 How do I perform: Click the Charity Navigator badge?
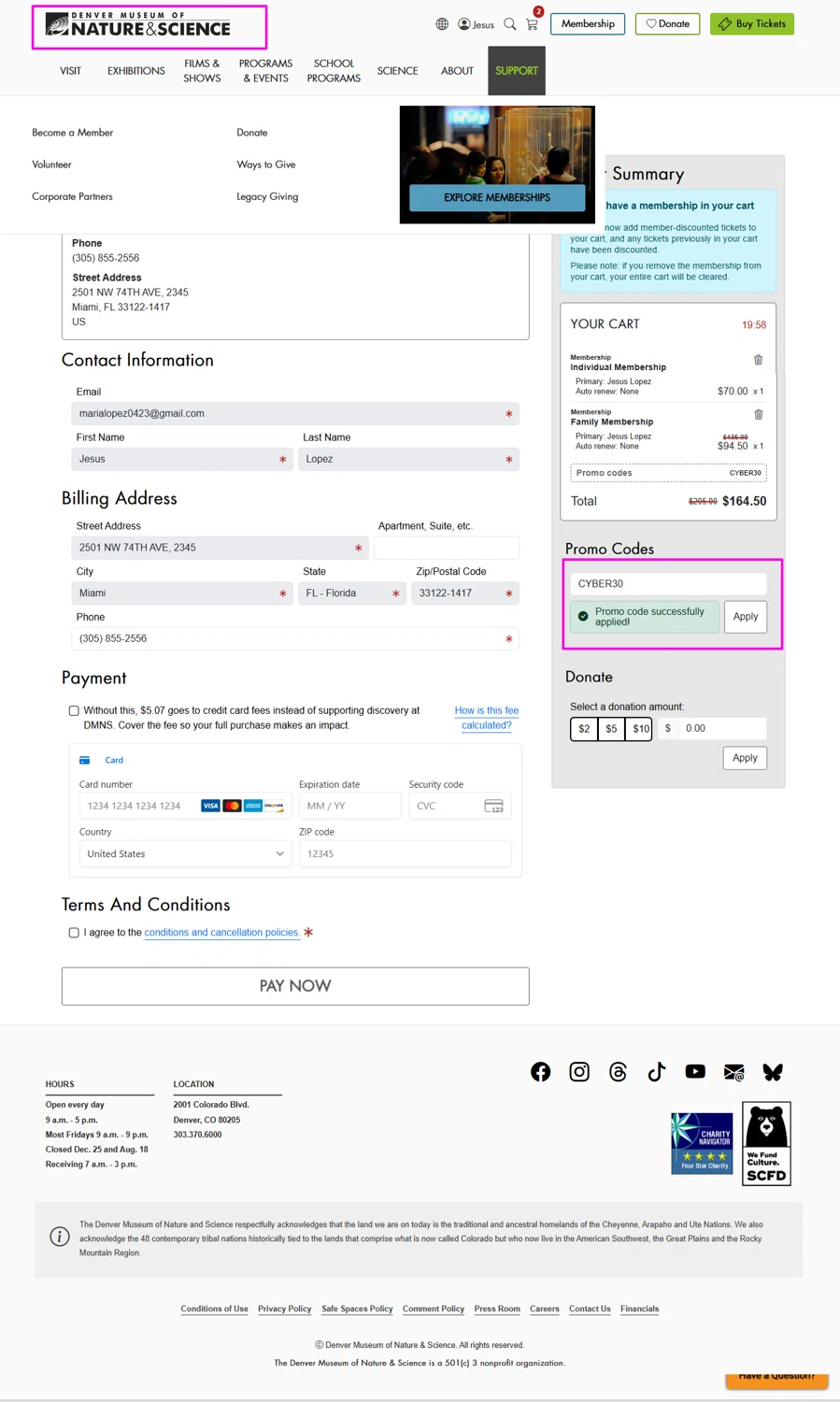click(702, 1143)
